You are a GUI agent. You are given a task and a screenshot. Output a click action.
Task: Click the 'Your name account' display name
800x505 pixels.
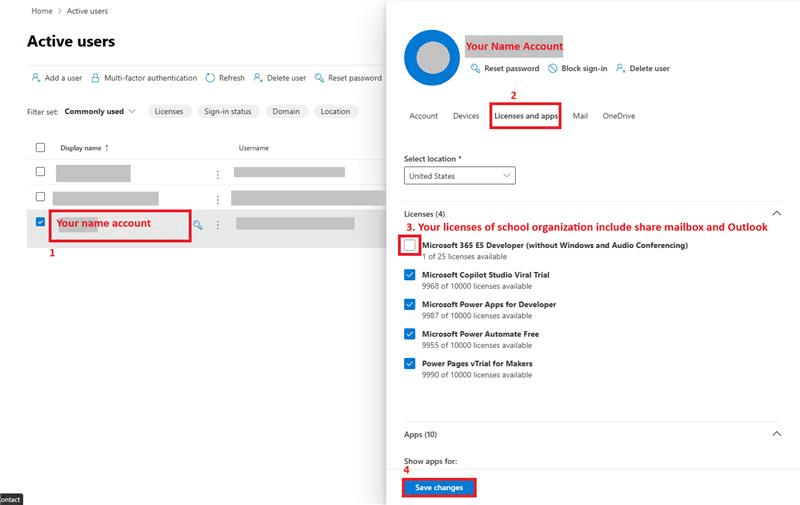[x=104, y=223]
